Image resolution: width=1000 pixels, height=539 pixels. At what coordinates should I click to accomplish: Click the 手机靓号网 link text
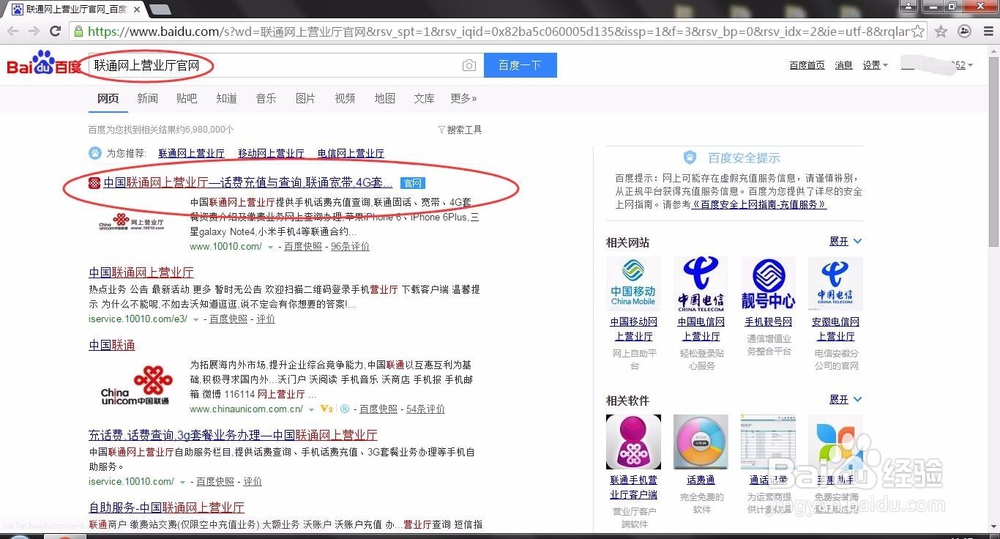point(768,322)
